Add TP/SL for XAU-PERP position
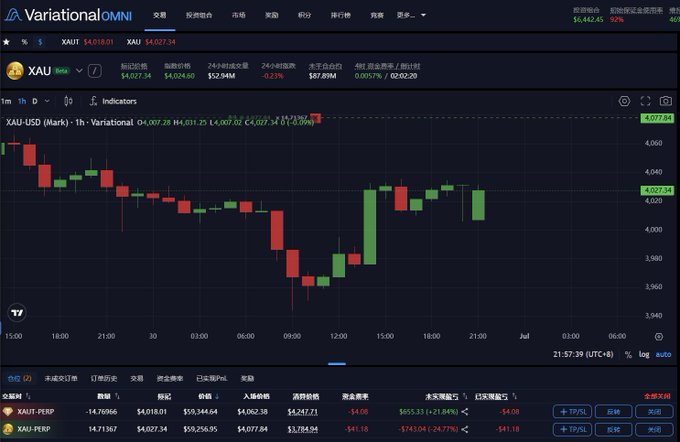Viewport: 680px width, 442px height. (572, 429)
